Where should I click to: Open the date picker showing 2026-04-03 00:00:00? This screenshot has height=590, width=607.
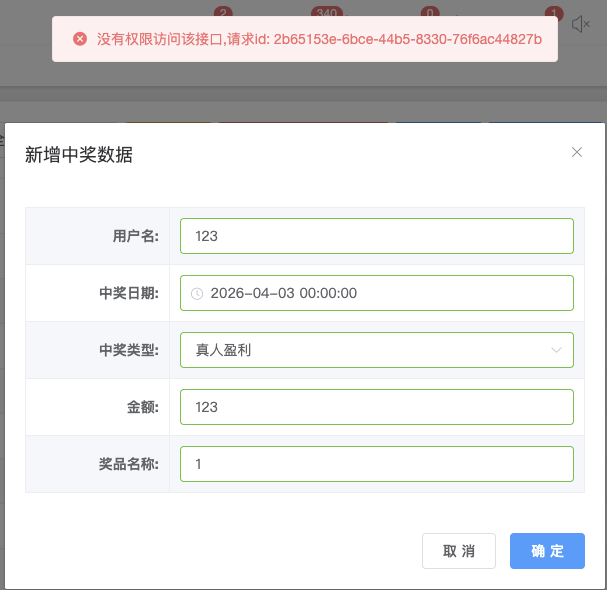(377, 293)
